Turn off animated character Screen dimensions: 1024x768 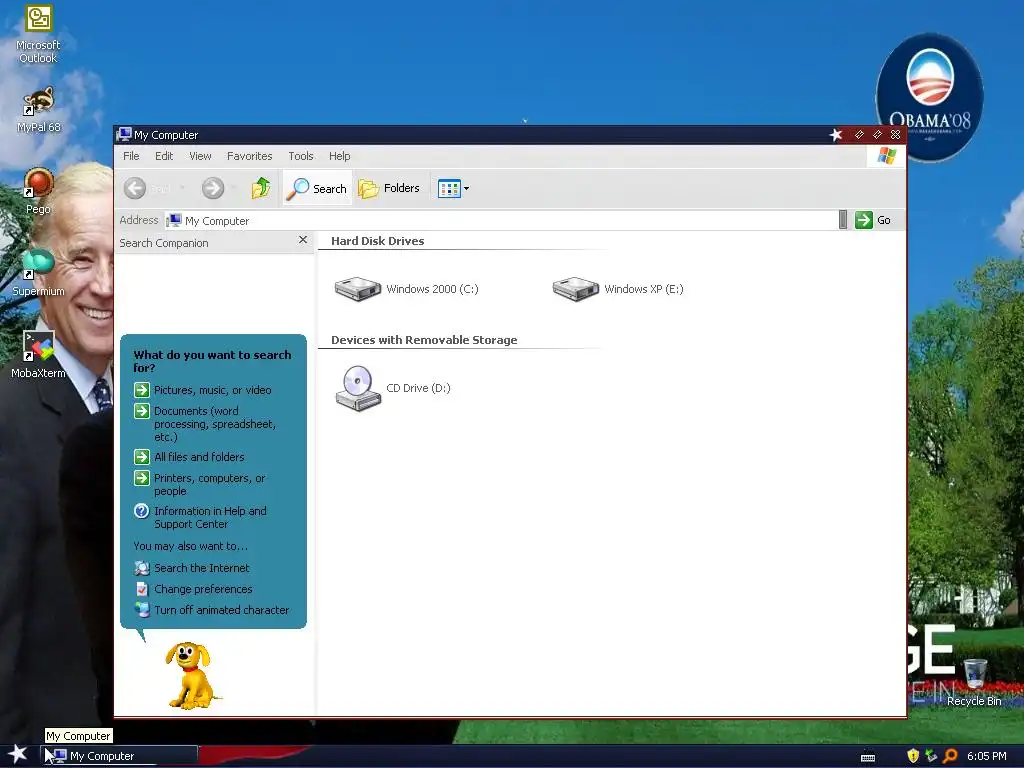[212, 610]
